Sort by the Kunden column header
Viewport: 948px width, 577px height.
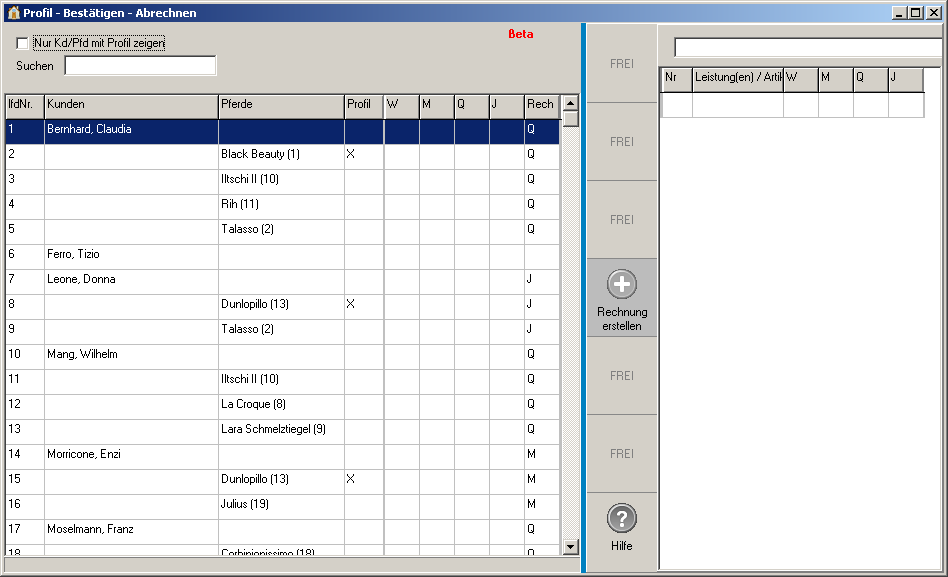click(130, 105)
